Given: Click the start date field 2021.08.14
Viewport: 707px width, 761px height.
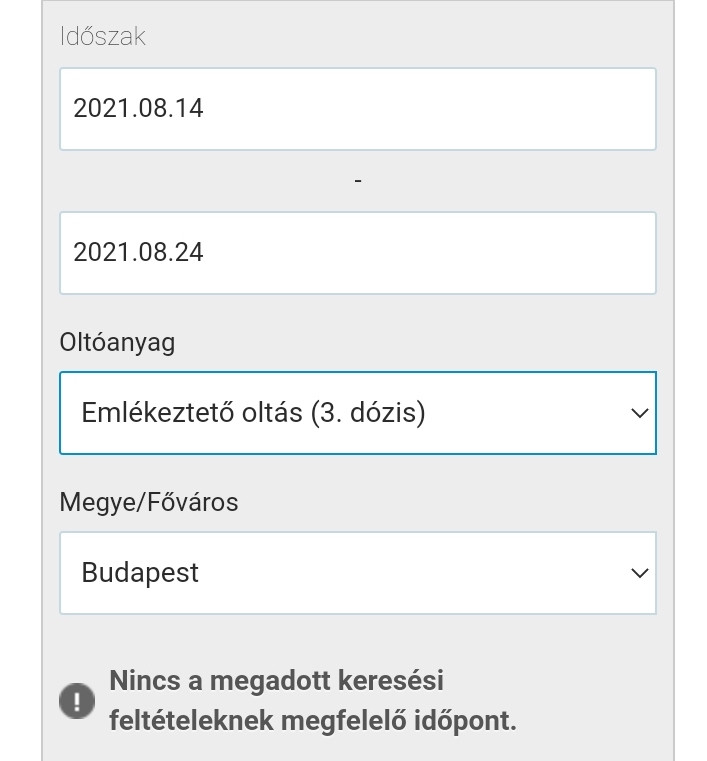Looking at the screenshot, I should click(358, 109).
